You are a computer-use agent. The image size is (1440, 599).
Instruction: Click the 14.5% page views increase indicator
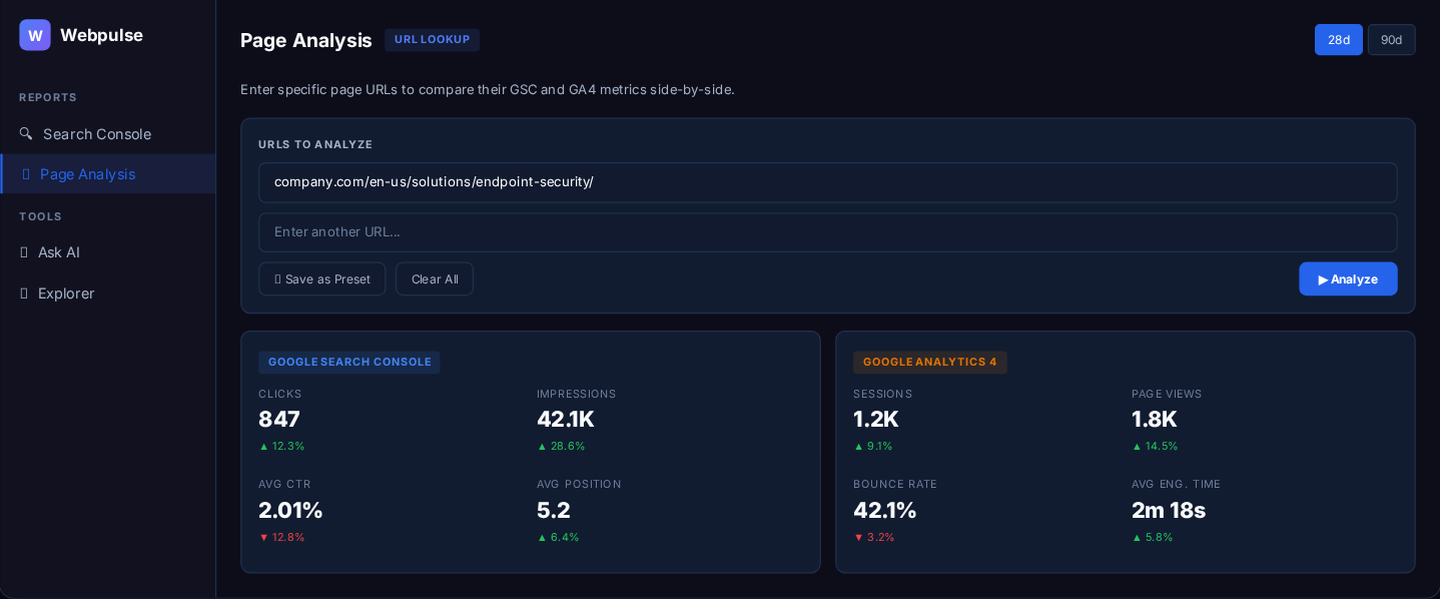coord(1155,446)
